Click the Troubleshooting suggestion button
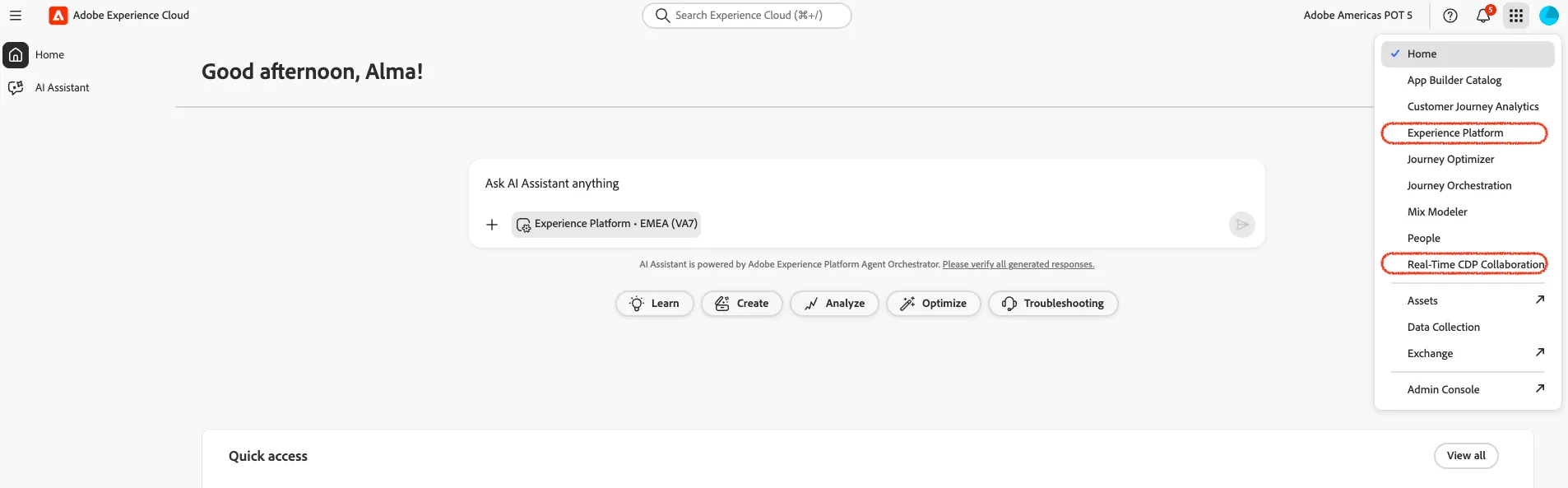 [x=1053, y=304]
